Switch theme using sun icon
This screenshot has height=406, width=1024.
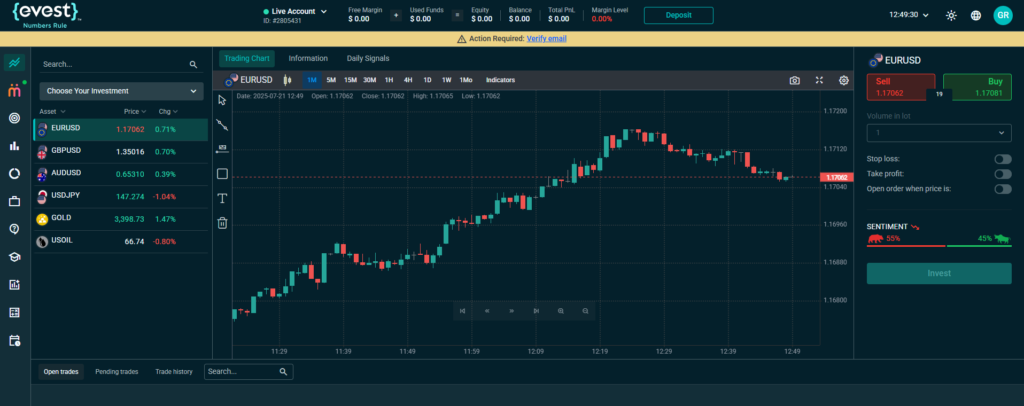click(950, 15)
